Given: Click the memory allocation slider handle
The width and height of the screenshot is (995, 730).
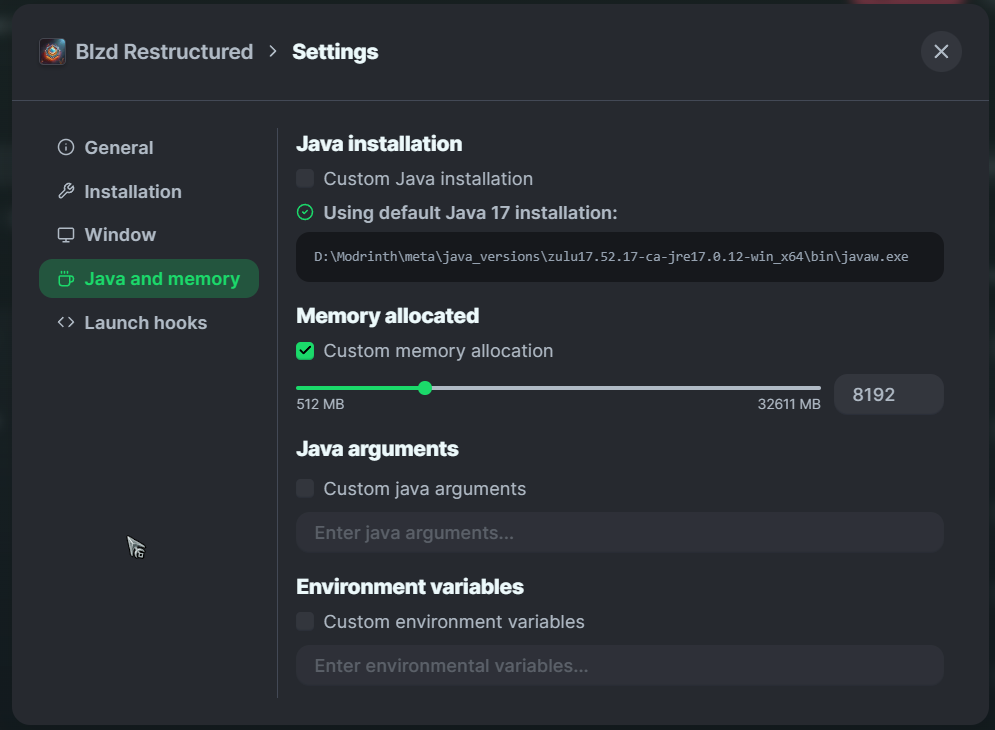Looking at the screenshot, I should pos(425,388).
